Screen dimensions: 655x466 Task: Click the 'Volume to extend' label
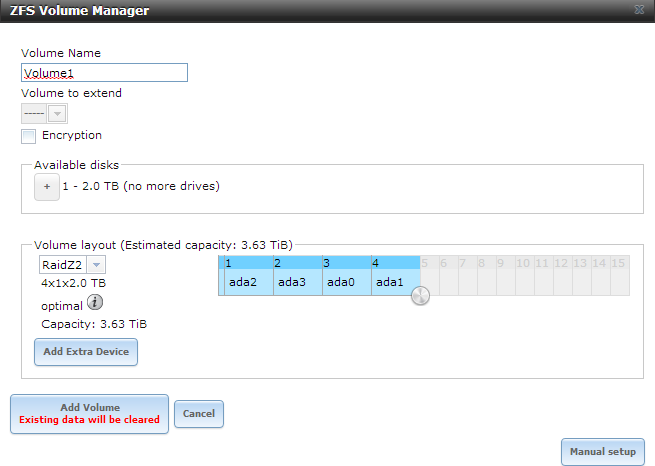tap(71, 93)
